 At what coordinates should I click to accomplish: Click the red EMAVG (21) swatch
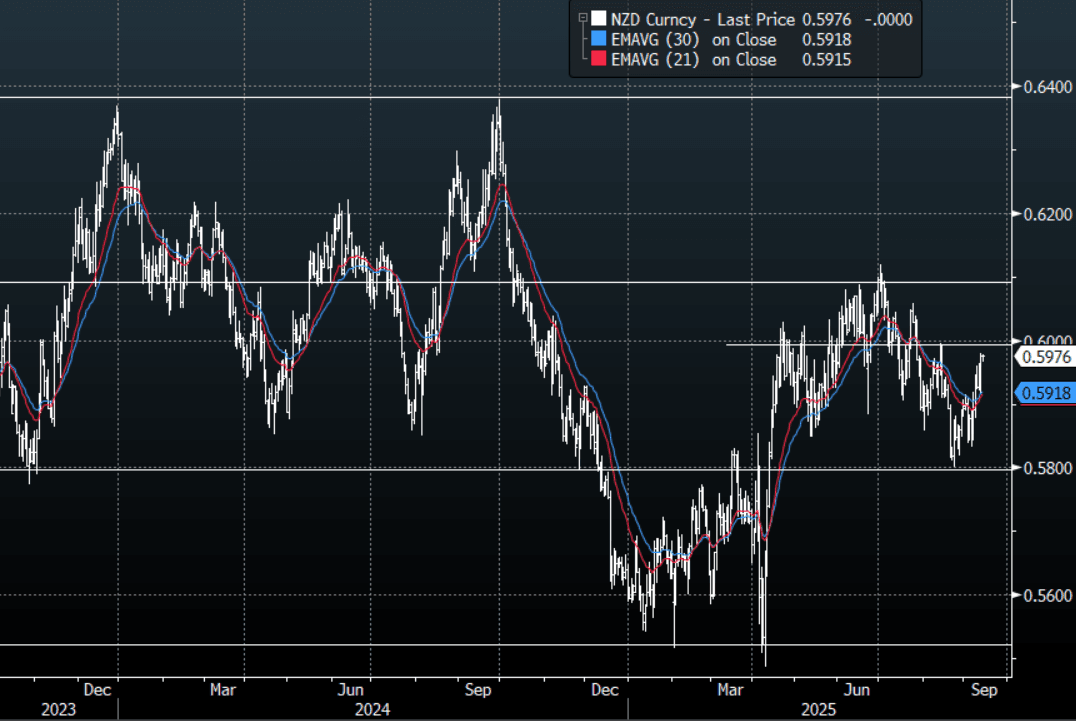coord(598,60)
